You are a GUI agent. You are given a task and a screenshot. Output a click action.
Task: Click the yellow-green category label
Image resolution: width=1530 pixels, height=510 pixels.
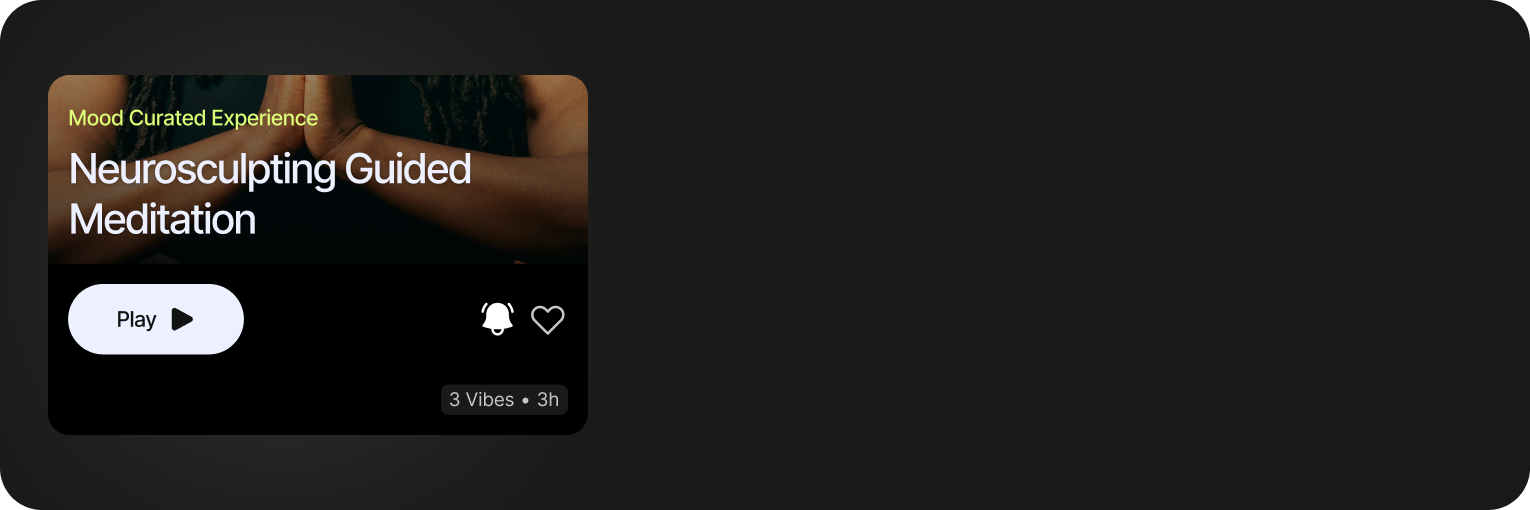tap(193, 118)
